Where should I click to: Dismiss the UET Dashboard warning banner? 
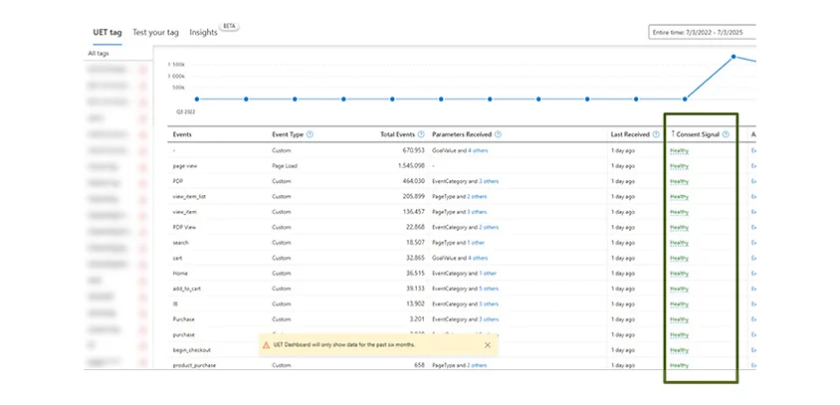[x=488, y=345]
